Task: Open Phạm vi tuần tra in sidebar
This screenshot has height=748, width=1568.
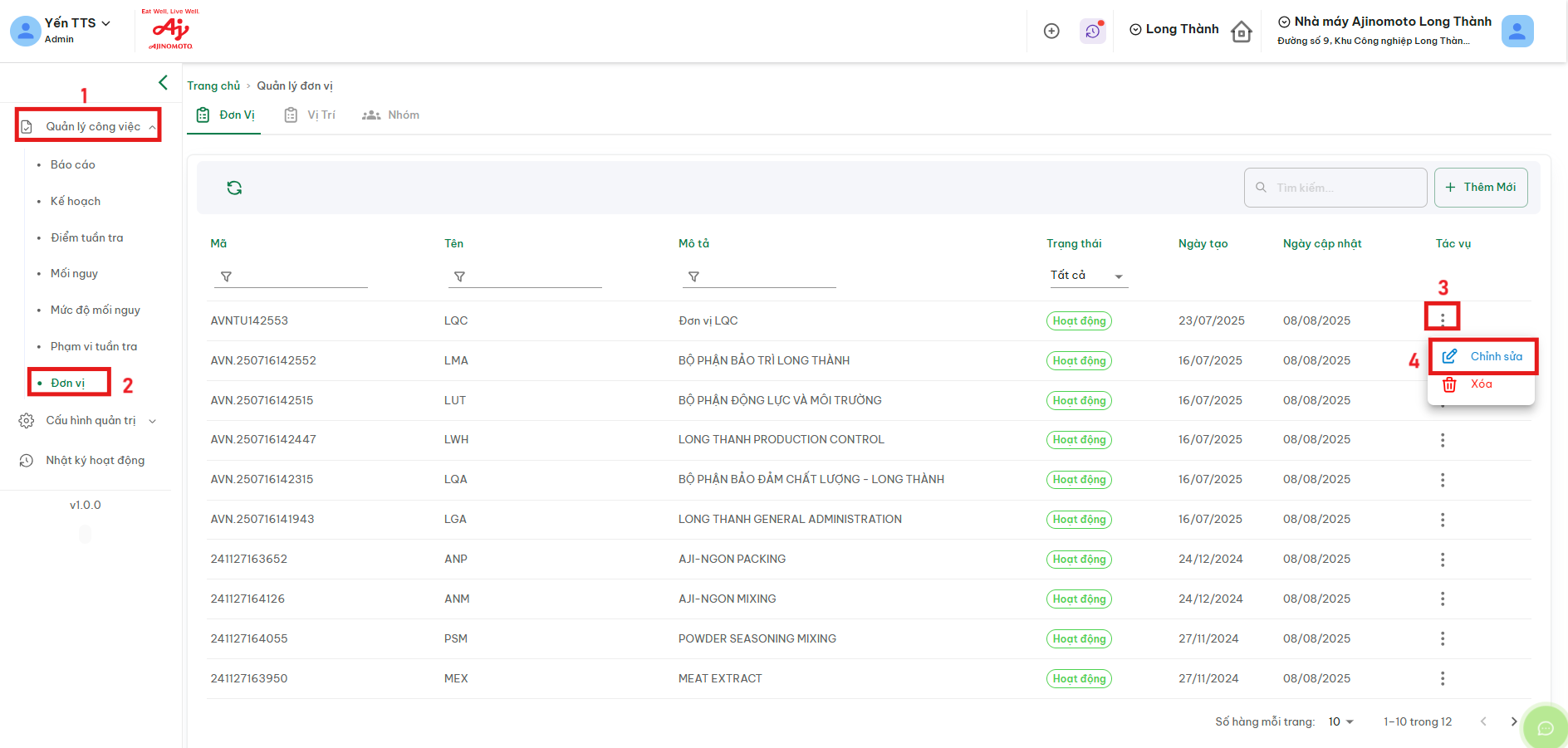Action: point(94,346)
